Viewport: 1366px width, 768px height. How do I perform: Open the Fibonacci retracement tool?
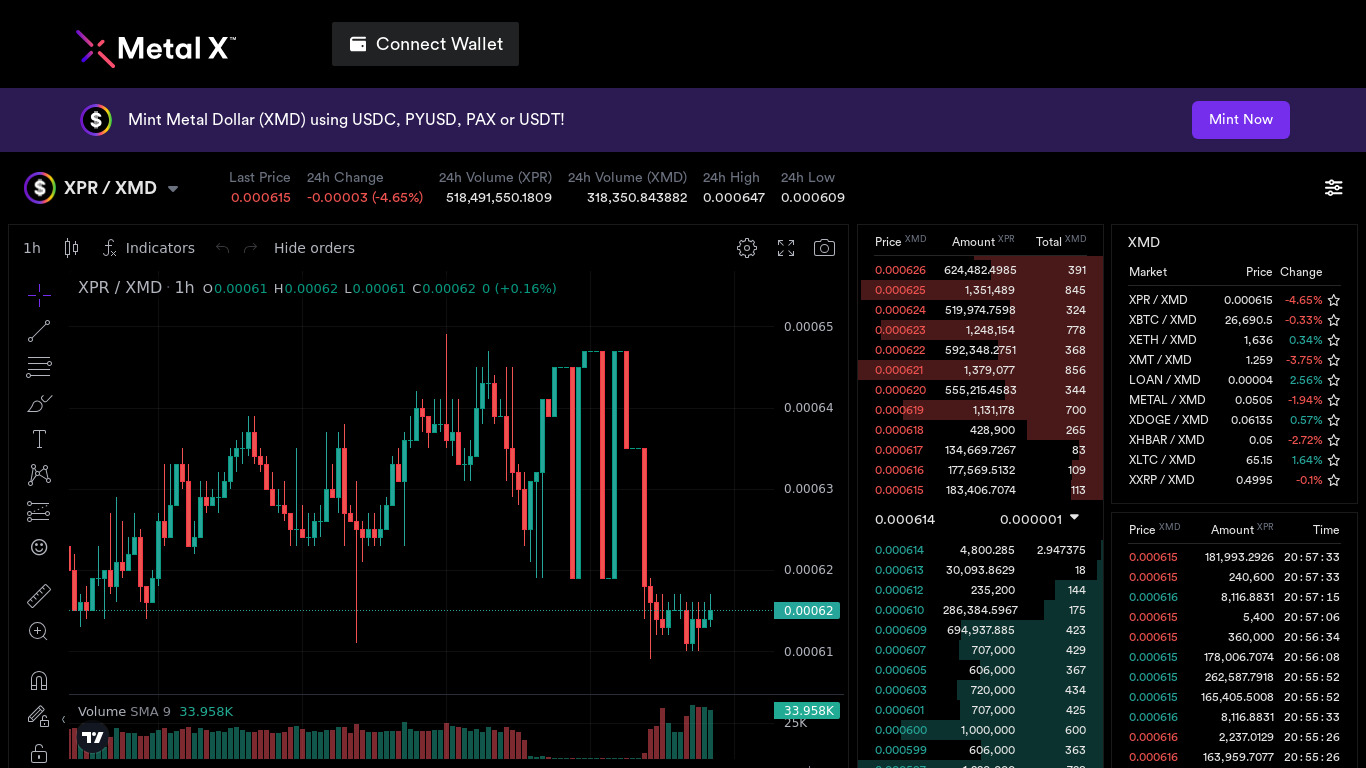39,366
